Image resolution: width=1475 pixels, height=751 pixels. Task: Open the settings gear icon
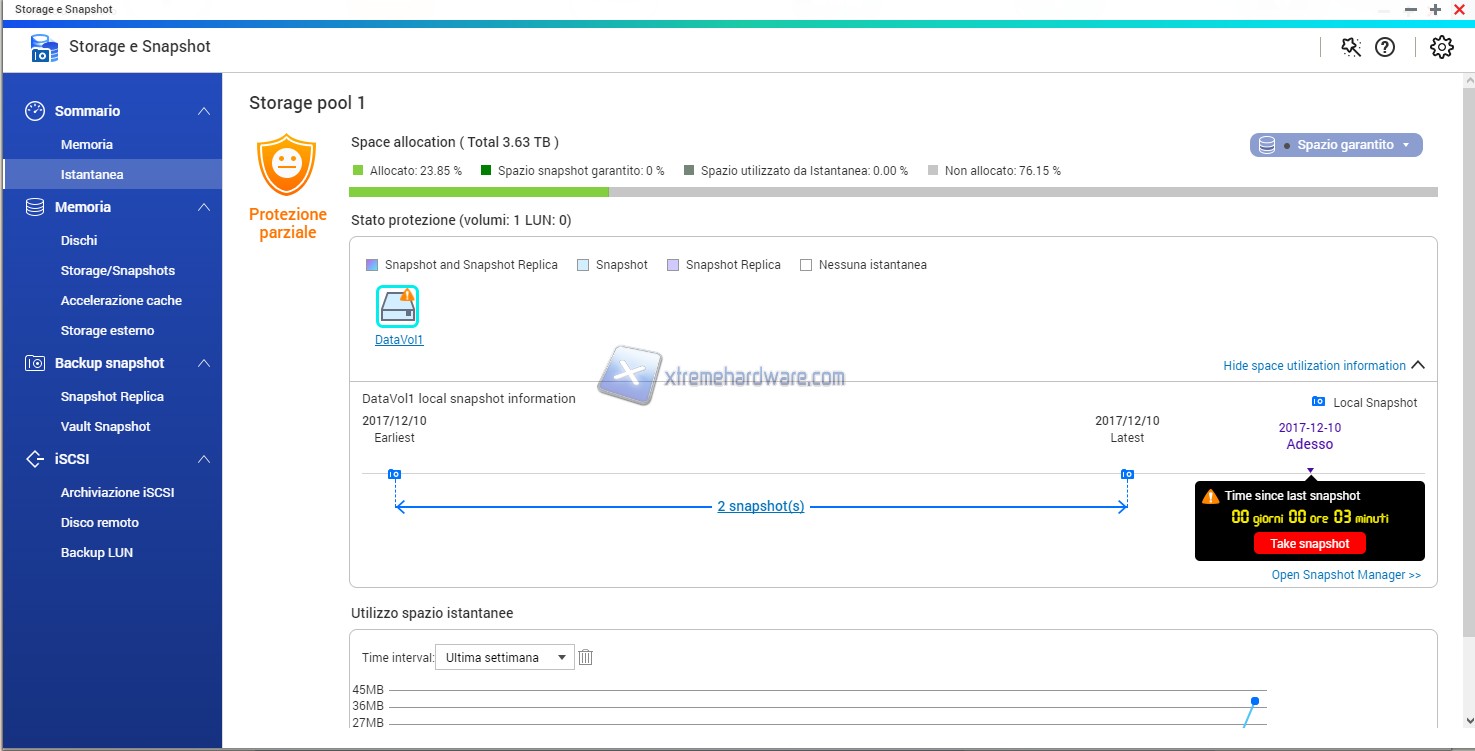(1441, 47)
